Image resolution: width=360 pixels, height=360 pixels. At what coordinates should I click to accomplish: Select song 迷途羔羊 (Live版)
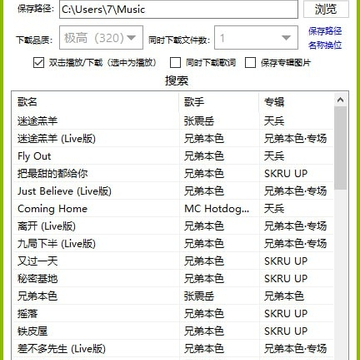pyautogui.click(x=57, y=139)
